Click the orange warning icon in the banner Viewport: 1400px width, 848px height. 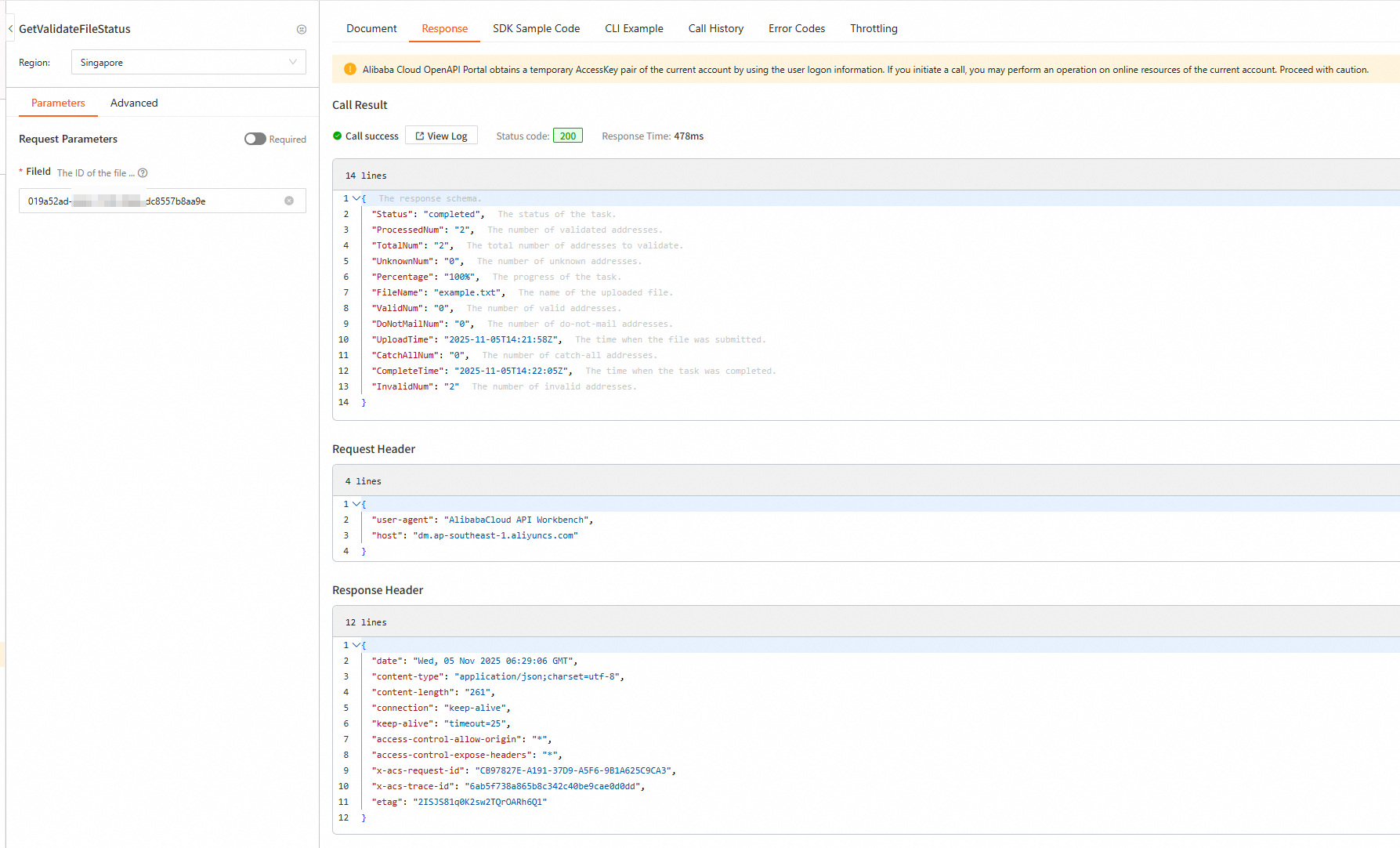click(x=350, y=70)
